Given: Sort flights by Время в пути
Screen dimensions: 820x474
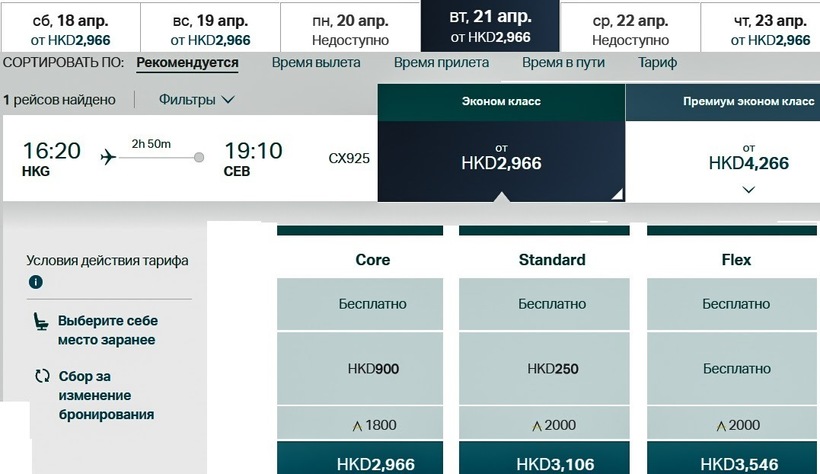Looking at the screenshot, I should pos(563,63).
